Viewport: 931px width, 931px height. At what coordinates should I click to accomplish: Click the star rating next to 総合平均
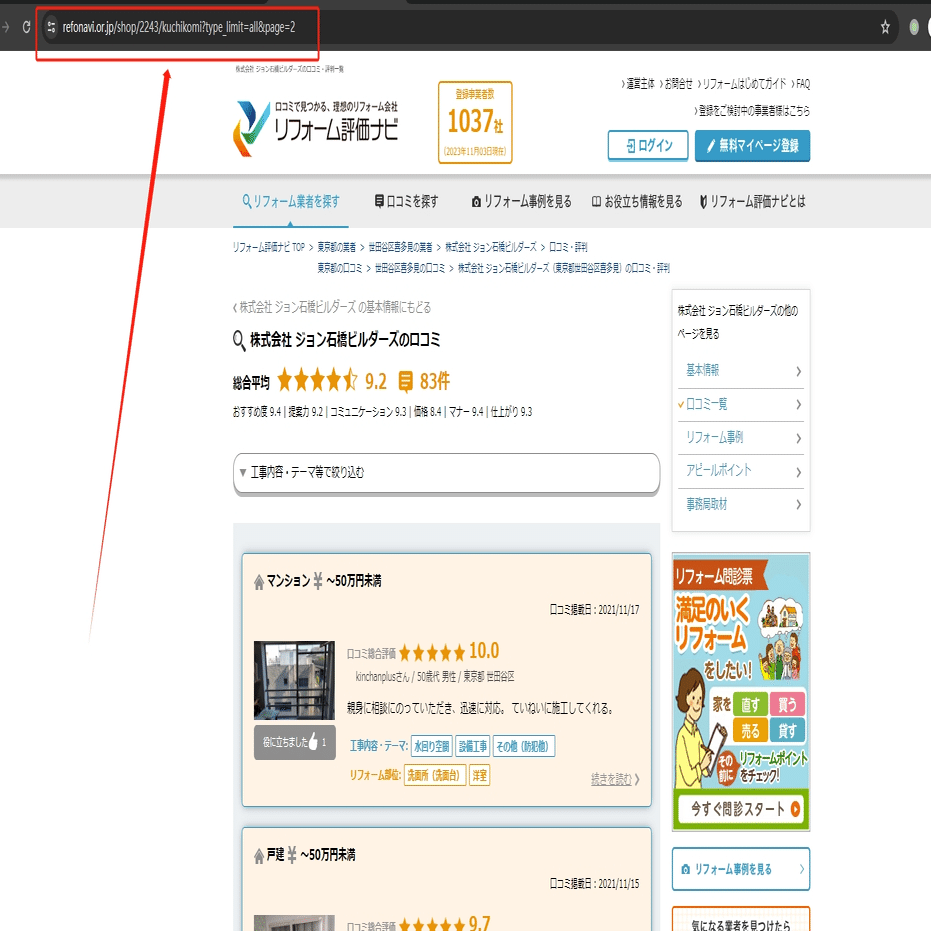click(x=317, y=380)
